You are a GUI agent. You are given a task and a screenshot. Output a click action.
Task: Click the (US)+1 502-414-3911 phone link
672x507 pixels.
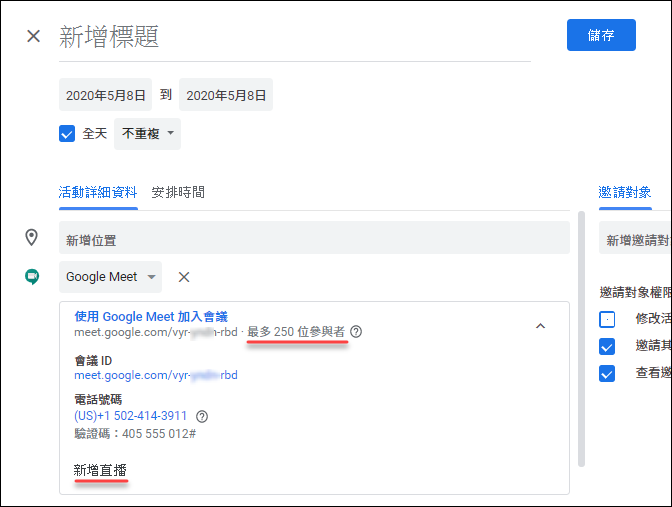click(x=131, y=416)
